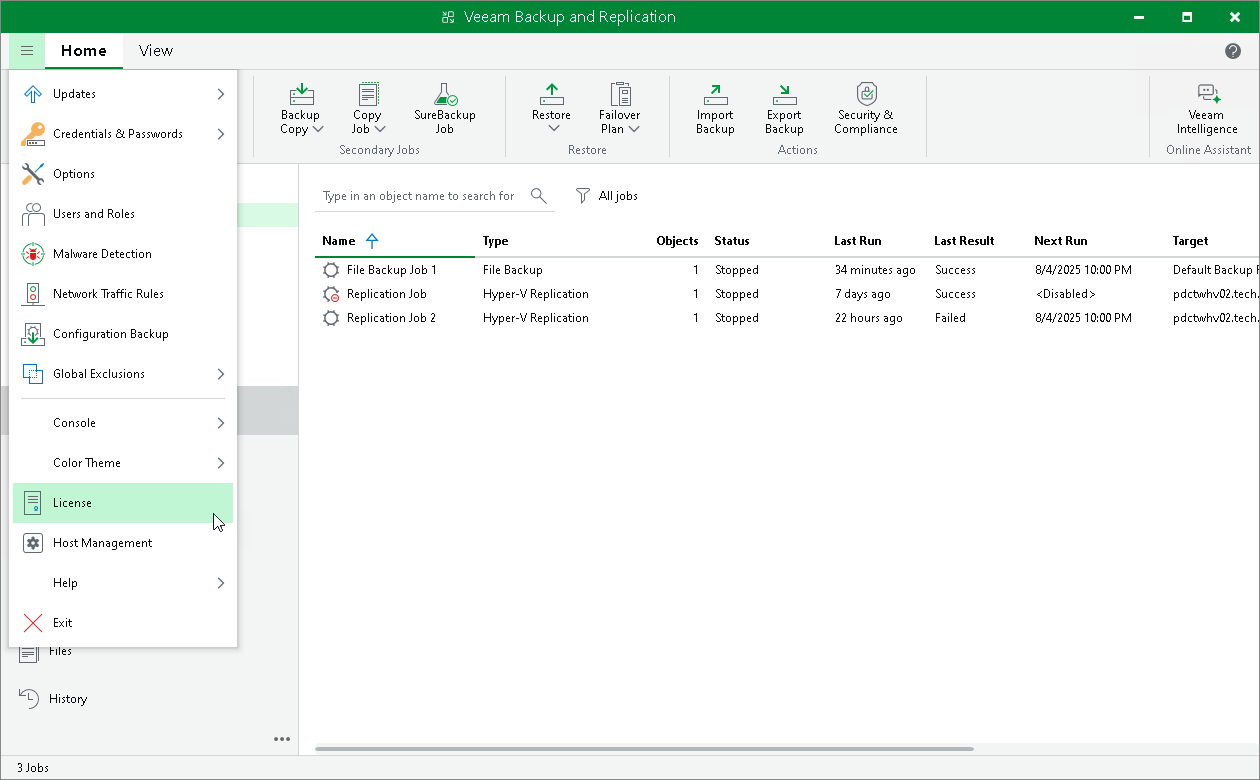Click the Exit menu entry
1260x780 pixels.
pos(123,623)
